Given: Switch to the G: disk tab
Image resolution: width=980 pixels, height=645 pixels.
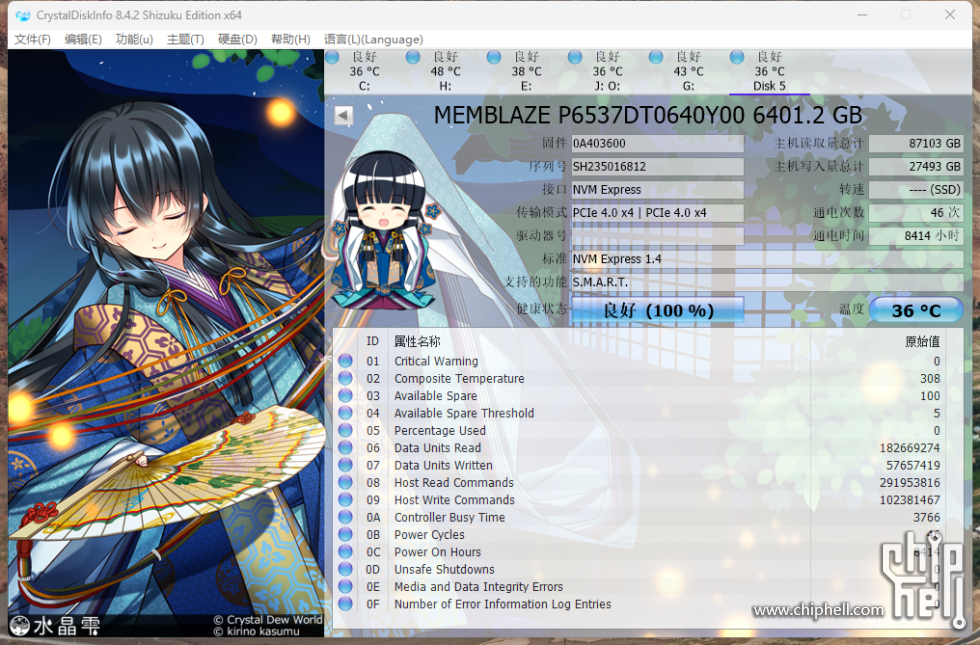Looking at the screenshot, I should point(688,71).
